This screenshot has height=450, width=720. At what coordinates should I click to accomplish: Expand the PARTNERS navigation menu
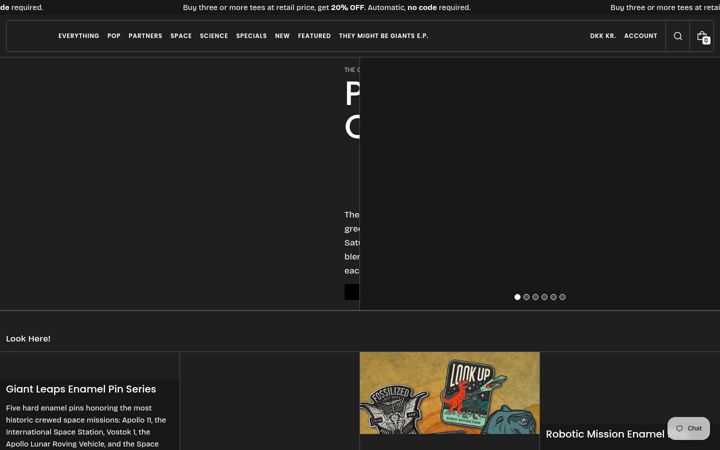click(x=145, y=36)
